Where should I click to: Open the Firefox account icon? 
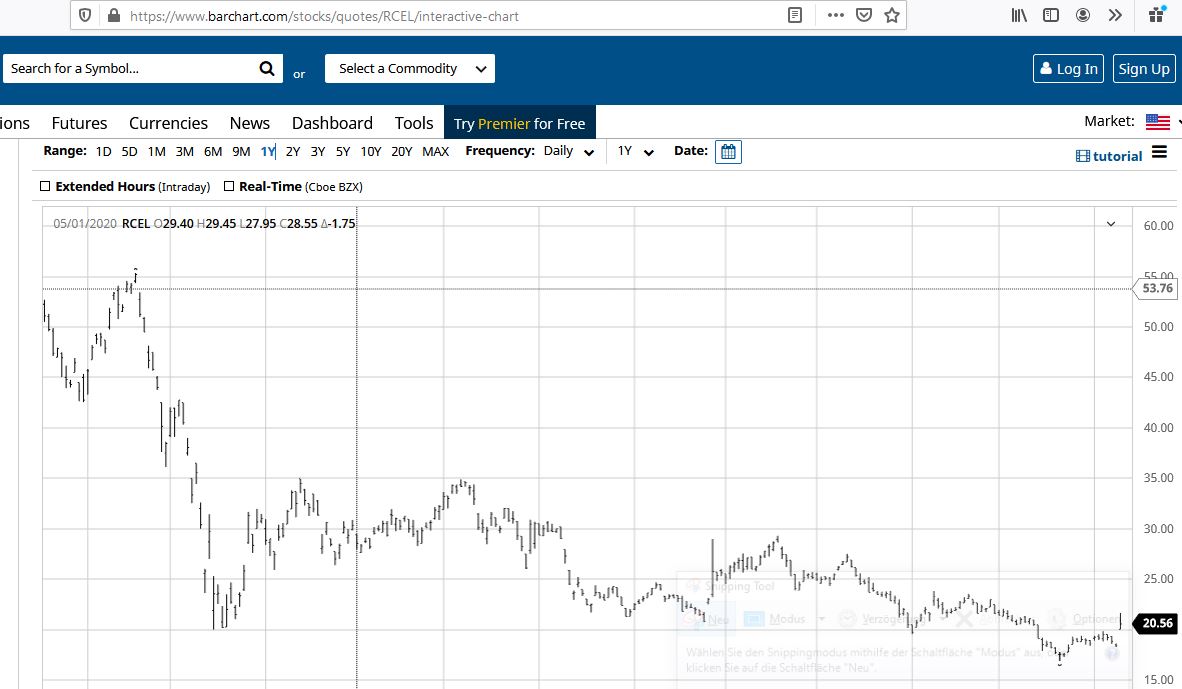pos(1083,15)
